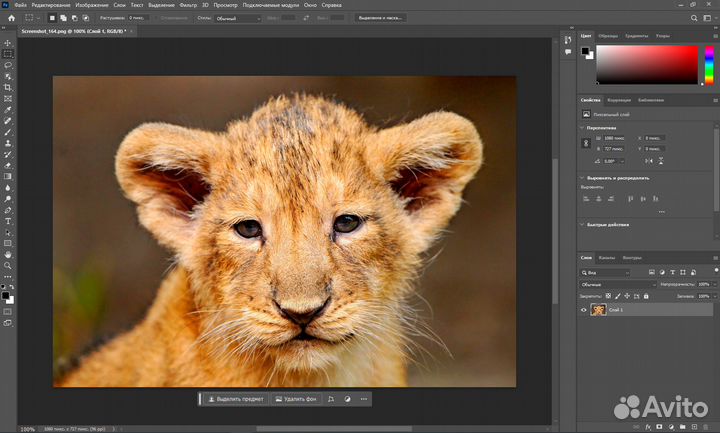Open the History panel icon

[x=568, y=40]
